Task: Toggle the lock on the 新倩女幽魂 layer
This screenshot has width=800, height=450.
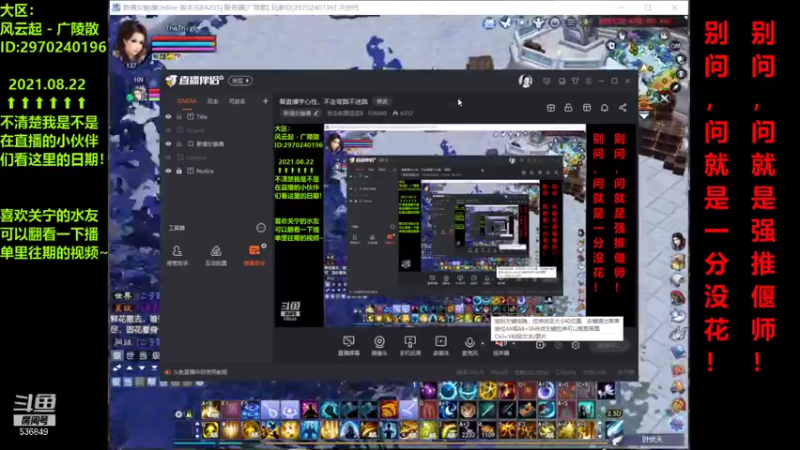Action: click(179, 144)
